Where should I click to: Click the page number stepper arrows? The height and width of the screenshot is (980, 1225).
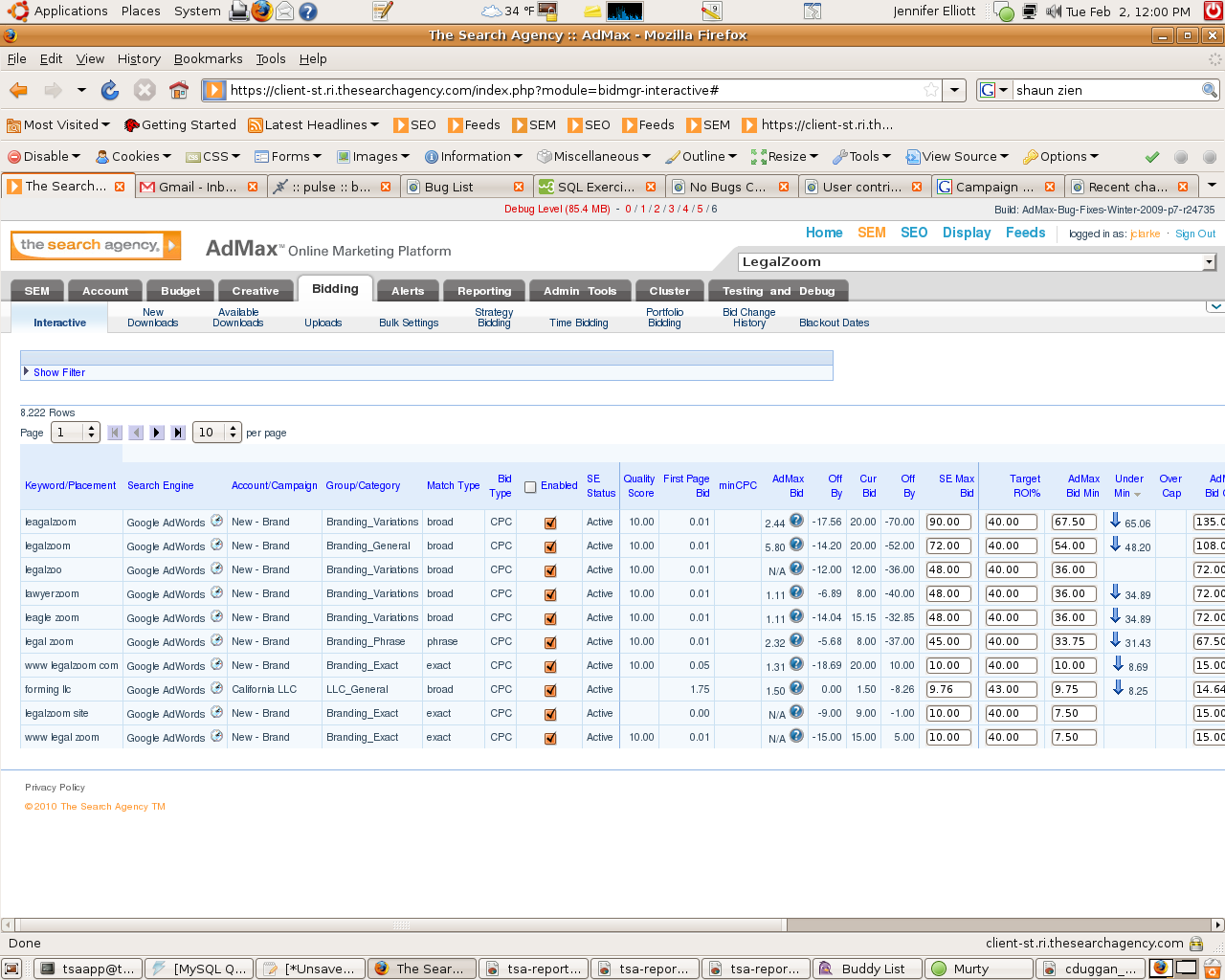[x=92, y=433]
